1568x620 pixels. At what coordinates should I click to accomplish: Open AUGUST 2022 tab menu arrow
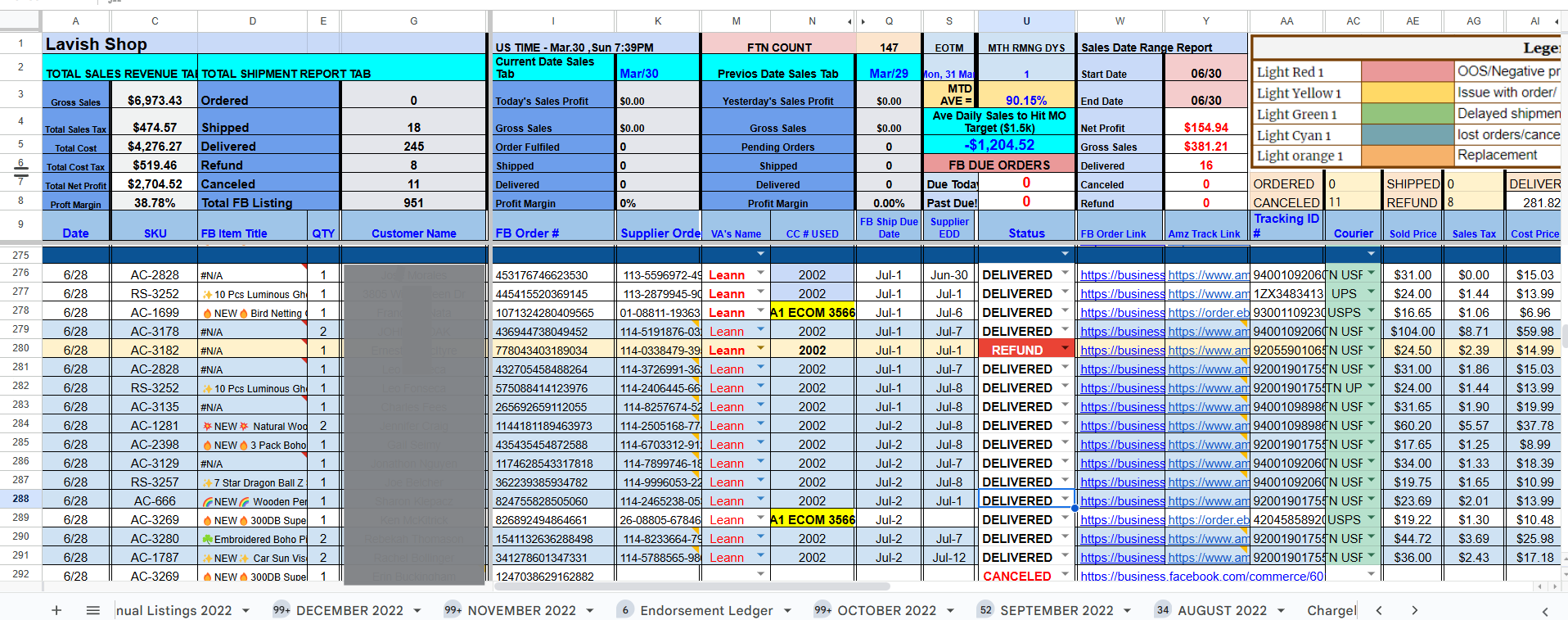(x=1281, y=611)
